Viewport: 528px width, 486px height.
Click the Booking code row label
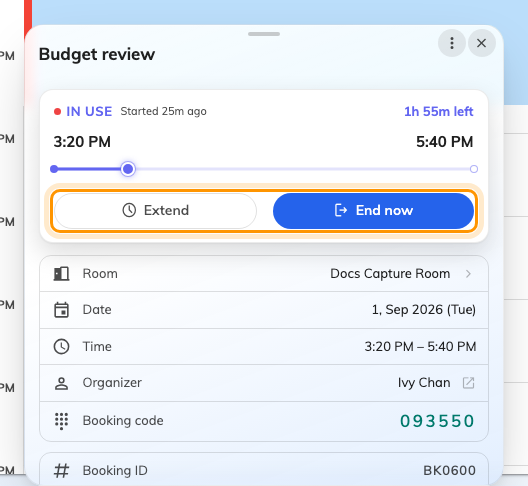(x=123, y=421)
